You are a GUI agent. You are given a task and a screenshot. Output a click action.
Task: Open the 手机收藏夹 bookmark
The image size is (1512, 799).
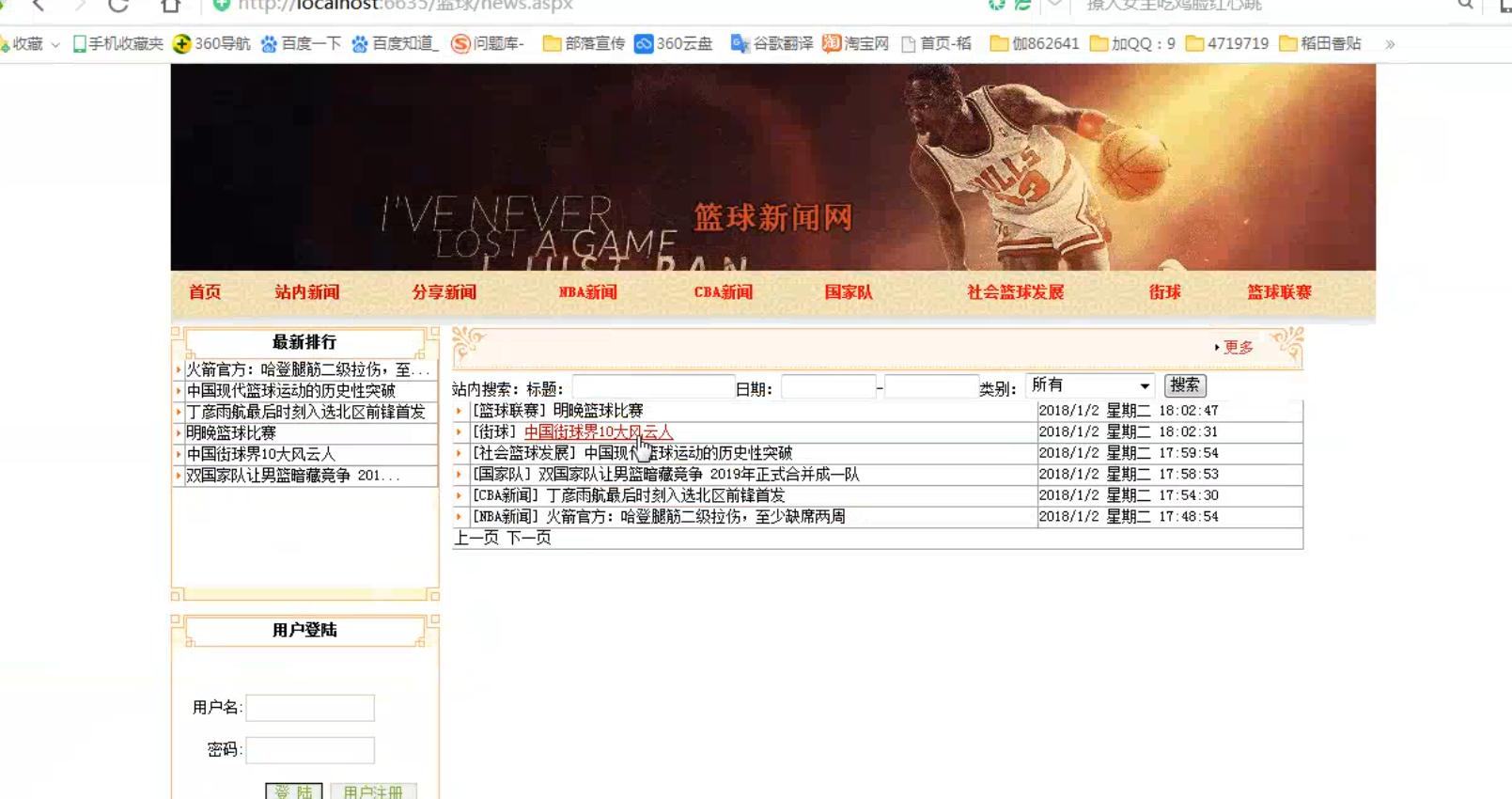(x=117, y=43)
